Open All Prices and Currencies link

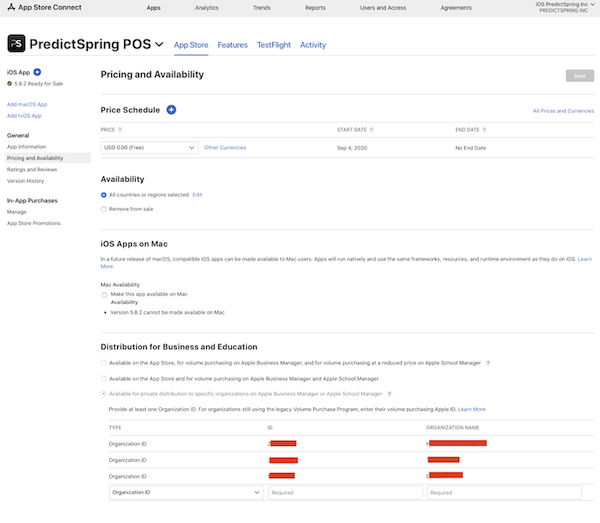coord(563,111)
